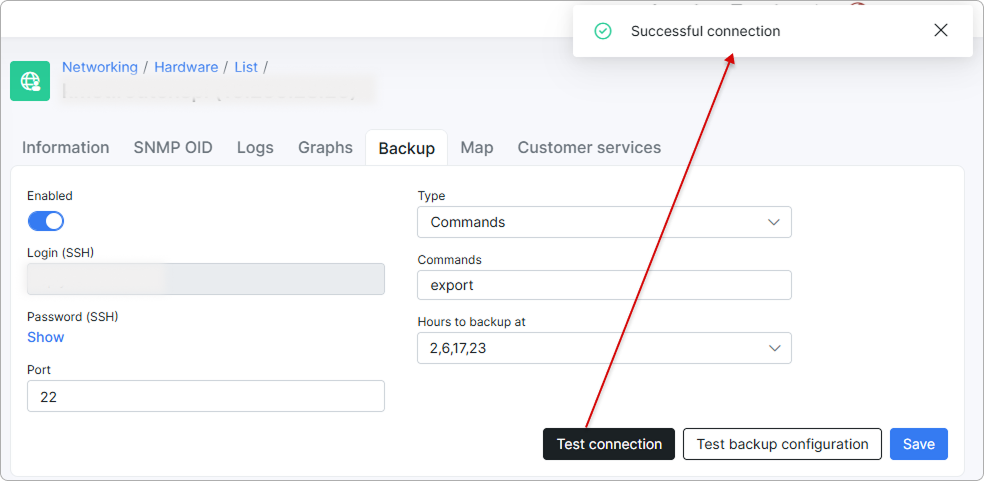984x481 pixels.
Task: Follow the List breadcrumb link
Action: click(246, 67)
